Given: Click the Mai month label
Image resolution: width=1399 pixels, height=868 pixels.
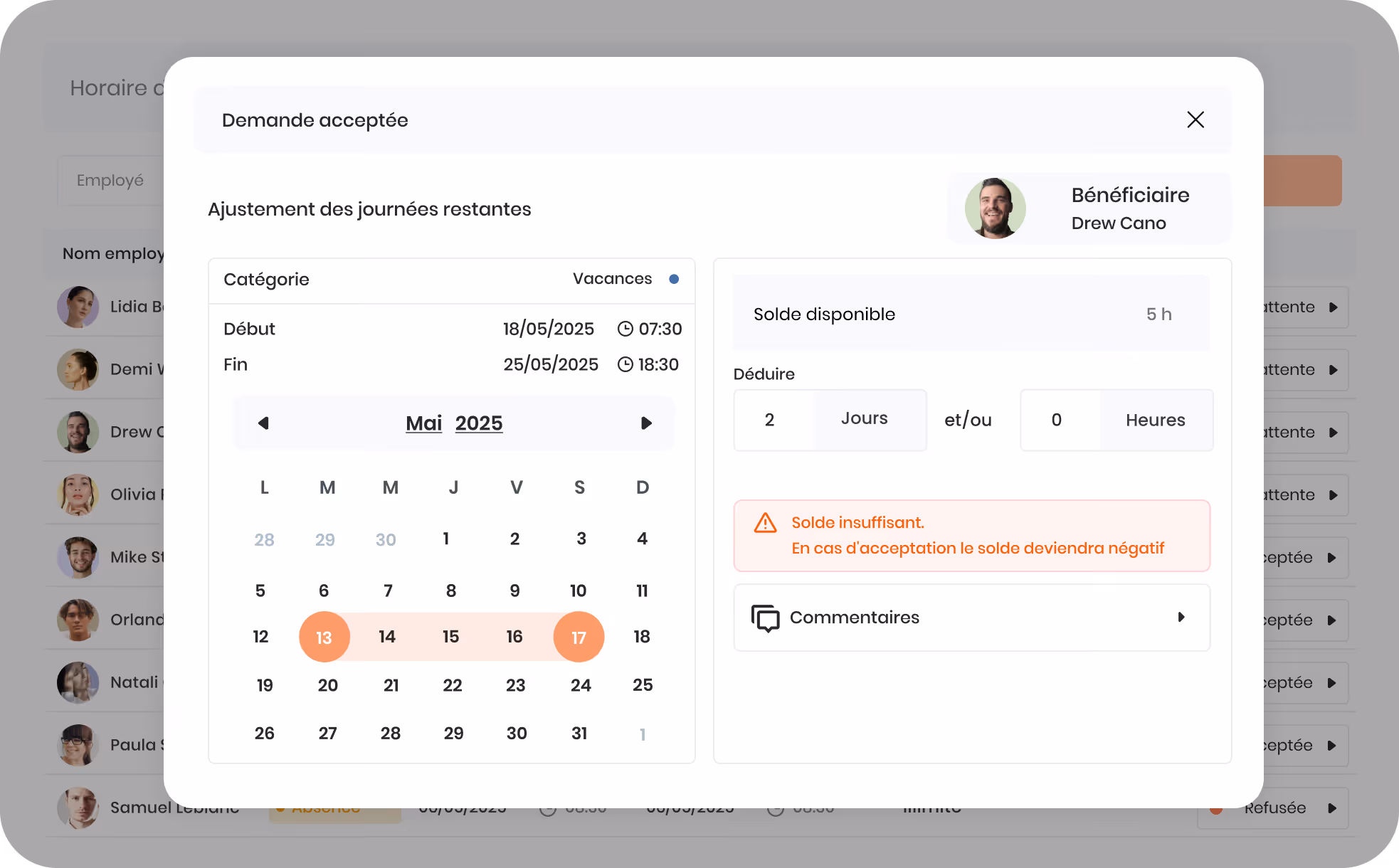Looking at the screenshot, I should click(x=423, y=423).
